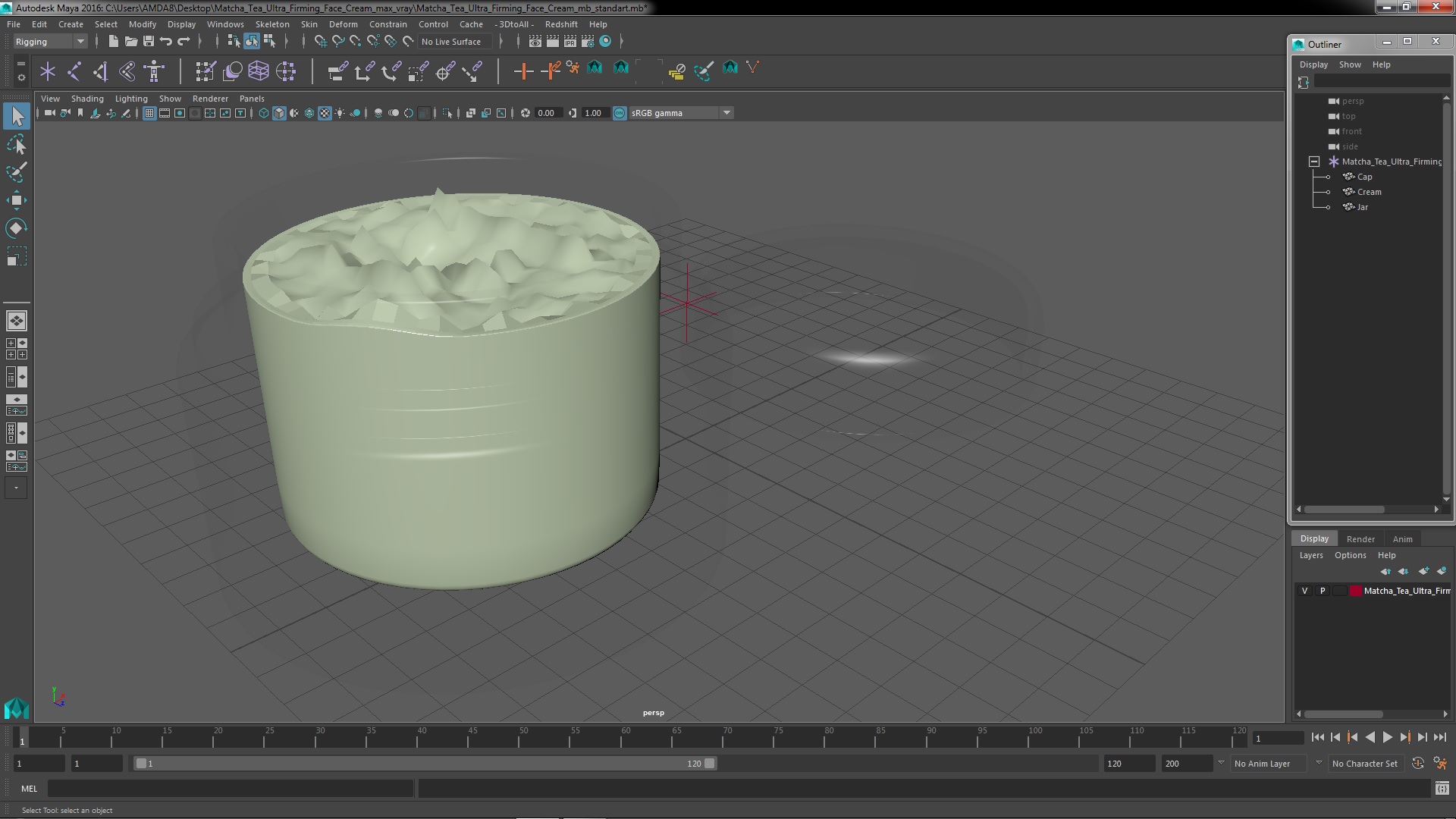Collapse Matcha_Tea_Ultra_Firming group in Outliner

[1314, 162]
